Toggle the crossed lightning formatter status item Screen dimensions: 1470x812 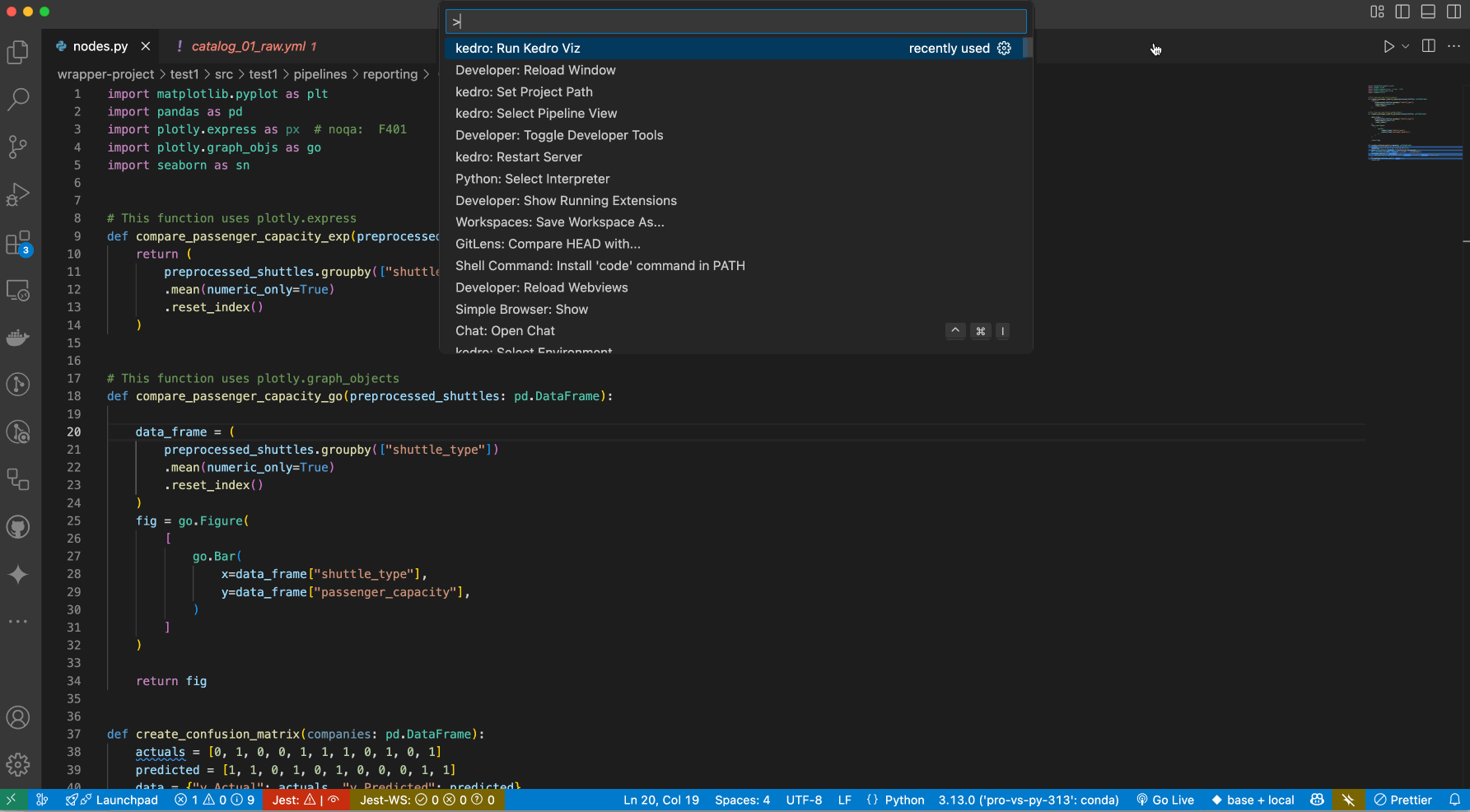(1348, 800)
